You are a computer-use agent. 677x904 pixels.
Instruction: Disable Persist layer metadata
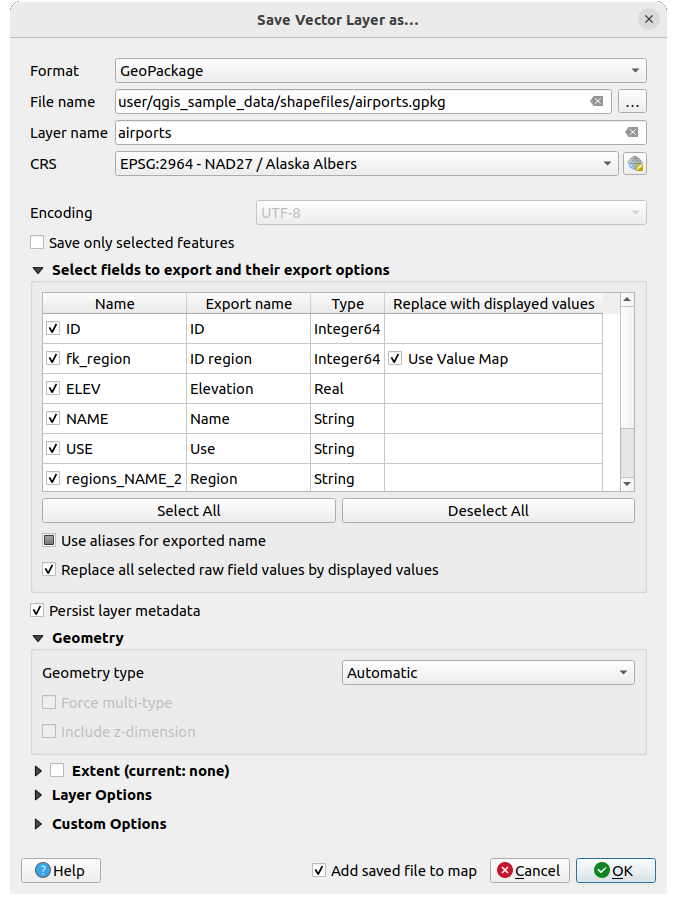click(38, 611)
